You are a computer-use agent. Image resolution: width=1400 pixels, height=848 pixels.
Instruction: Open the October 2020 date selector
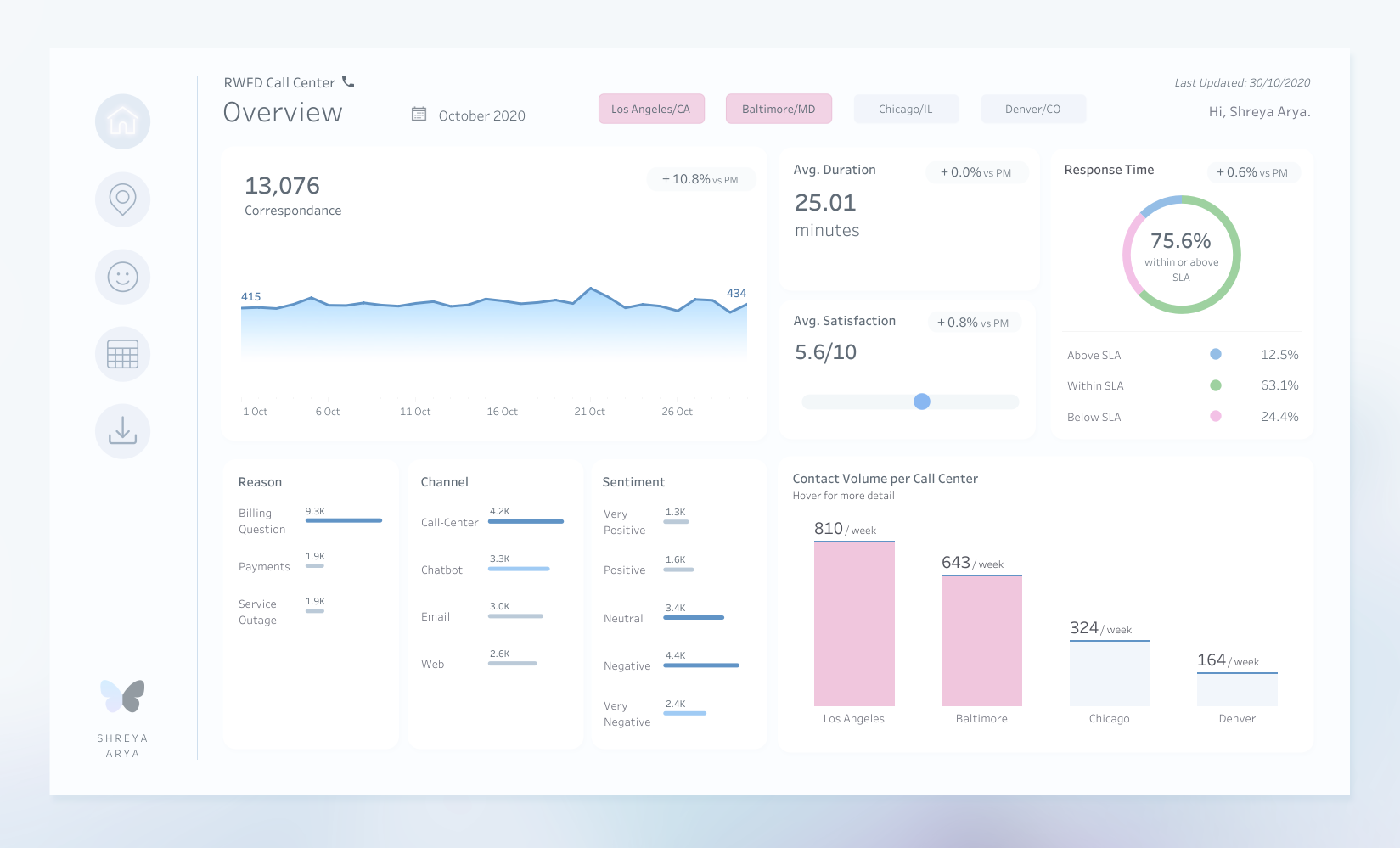coord(481,115)
